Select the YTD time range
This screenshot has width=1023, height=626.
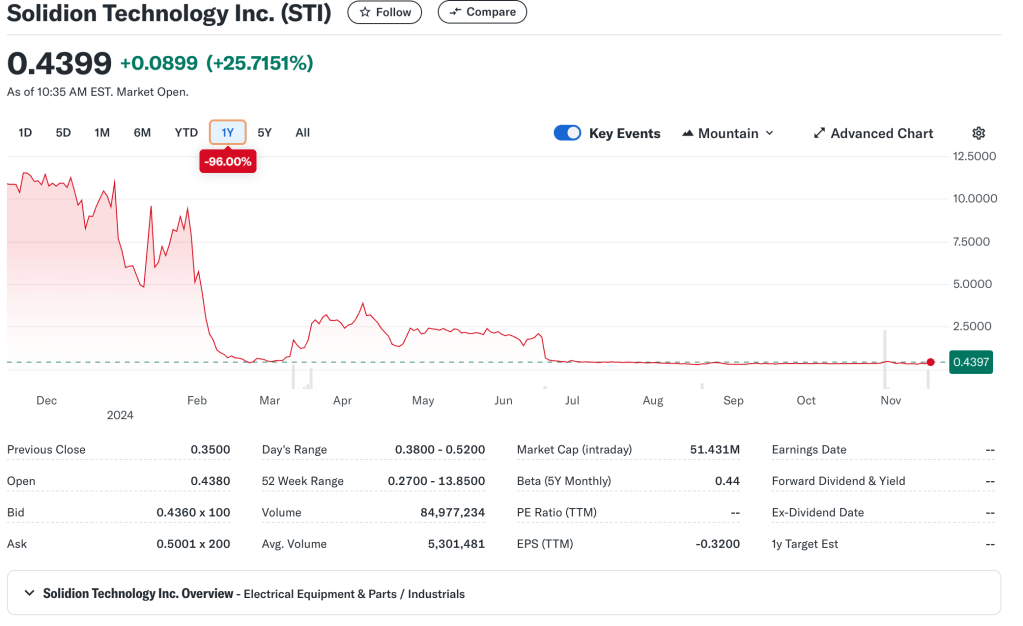tap(186, 132)
